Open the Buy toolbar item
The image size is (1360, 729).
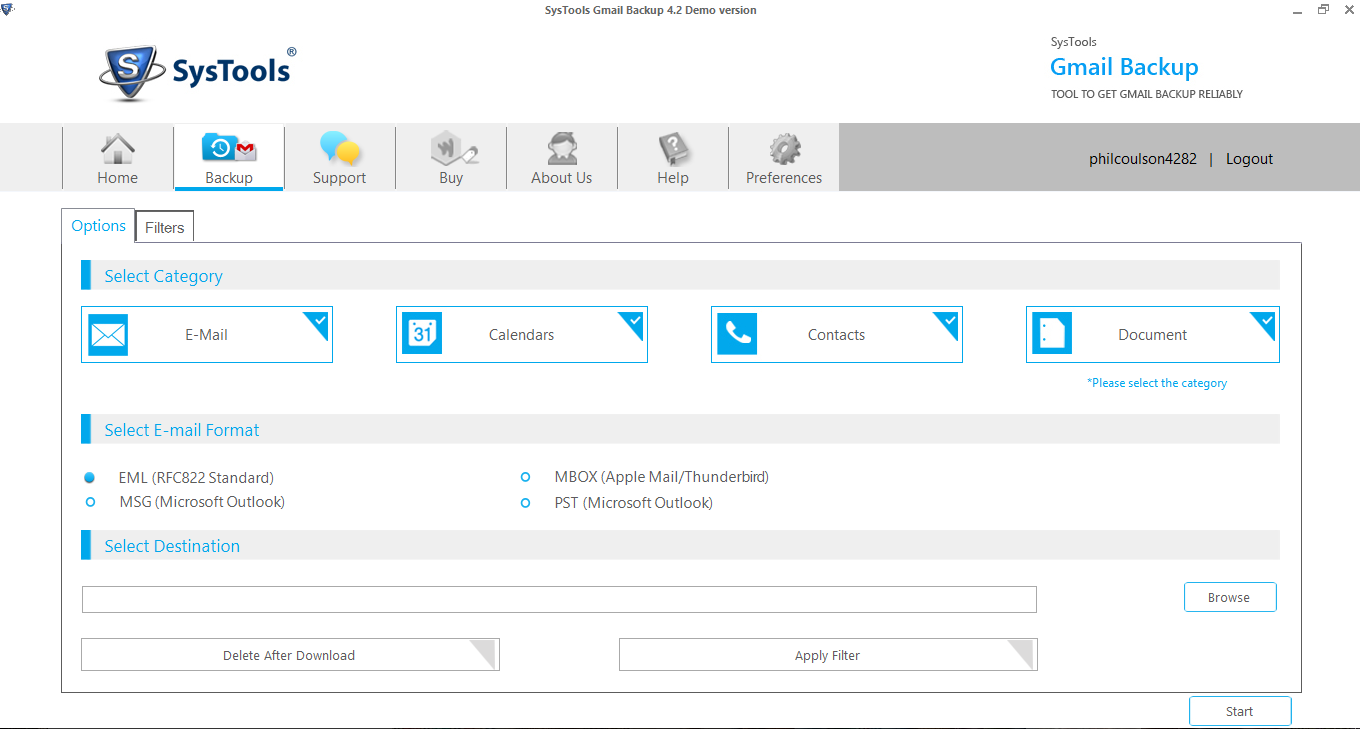coord(451,158)
